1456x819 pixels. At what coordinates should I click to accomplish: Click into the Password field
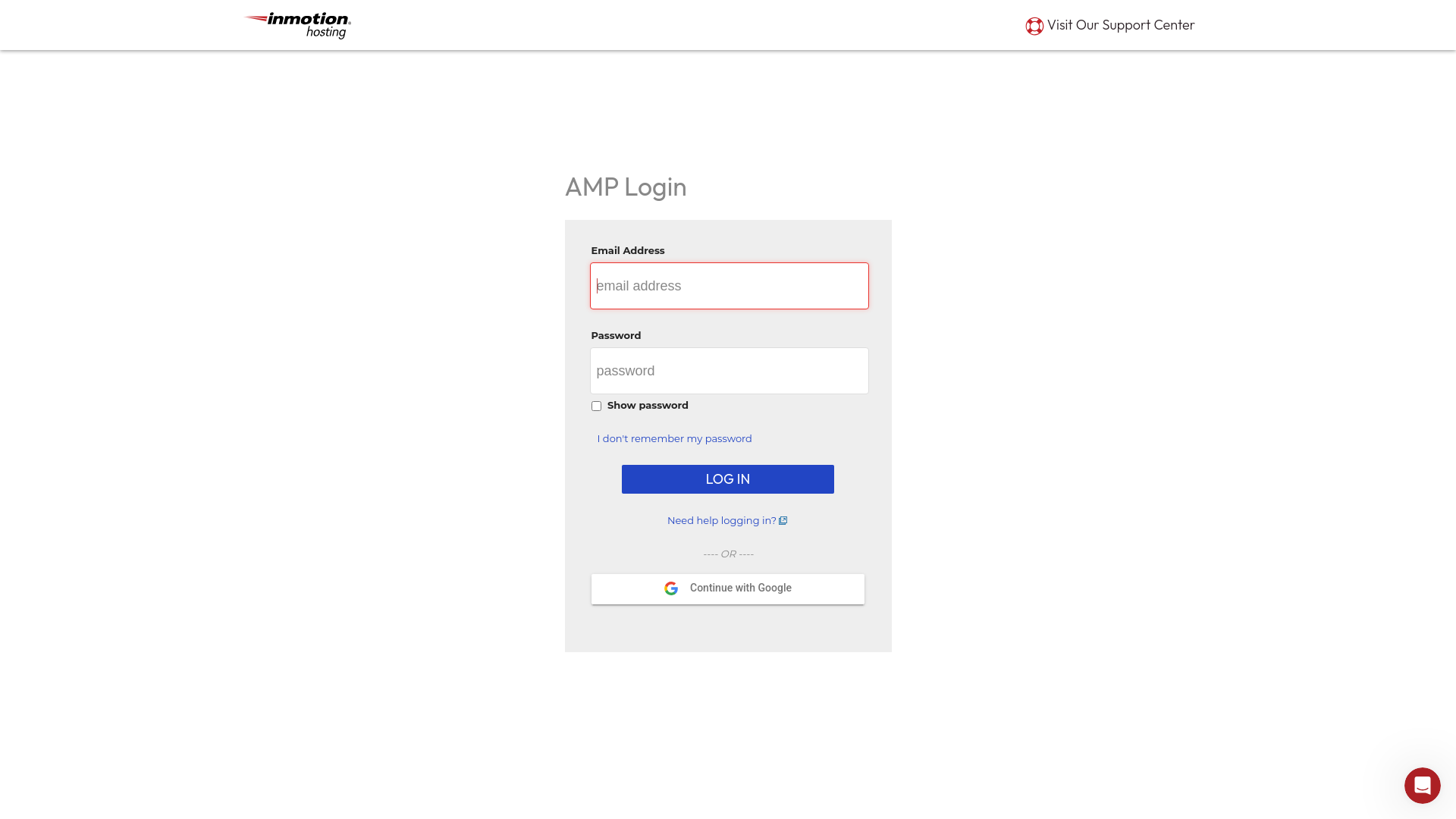(730, 371)
